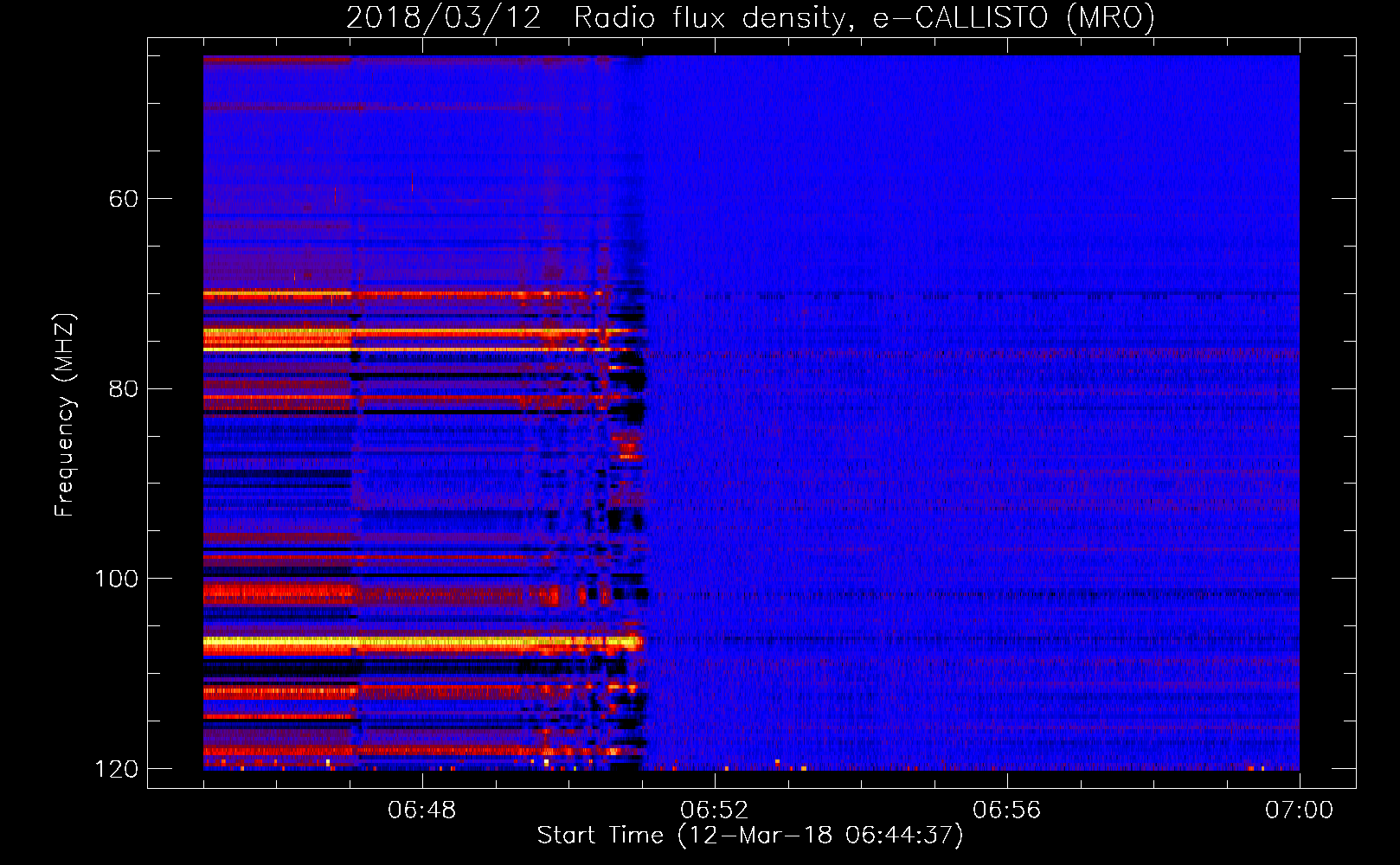Viewport: 1400px width, 865px height.
Task: Click the 60 frequency tick label
Action: (x=124, y=199)
